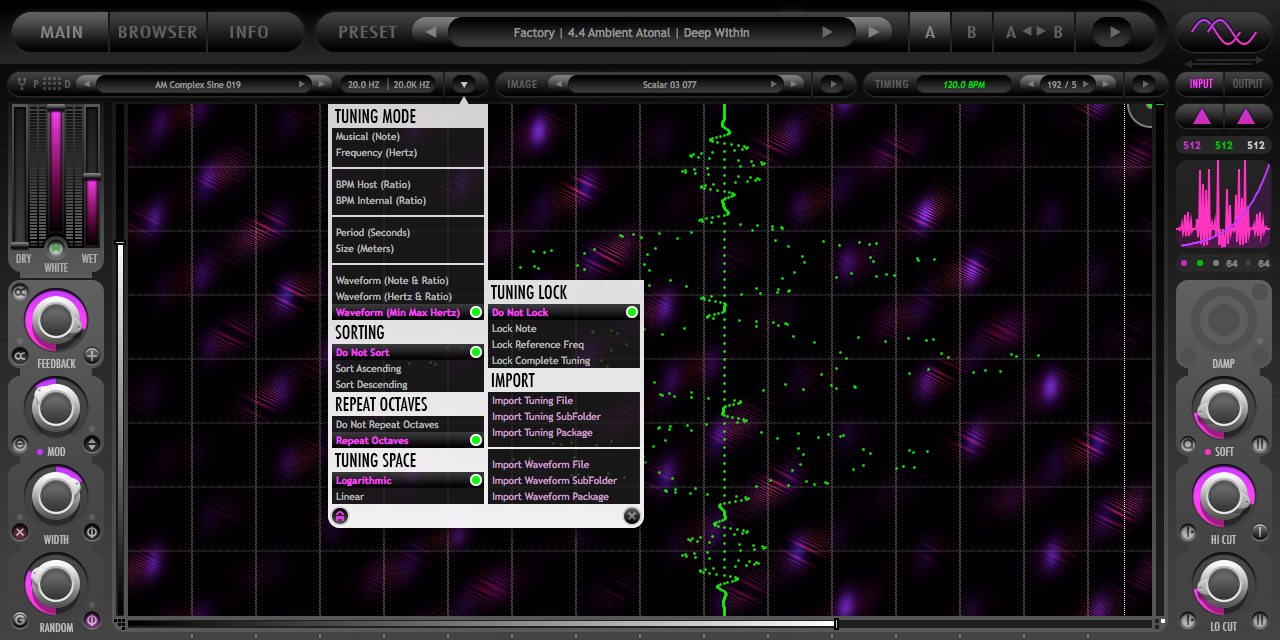1280x640 pixels.
Task: Click the next preset arrow outside preset field
Action: click(x=874, y=32)
